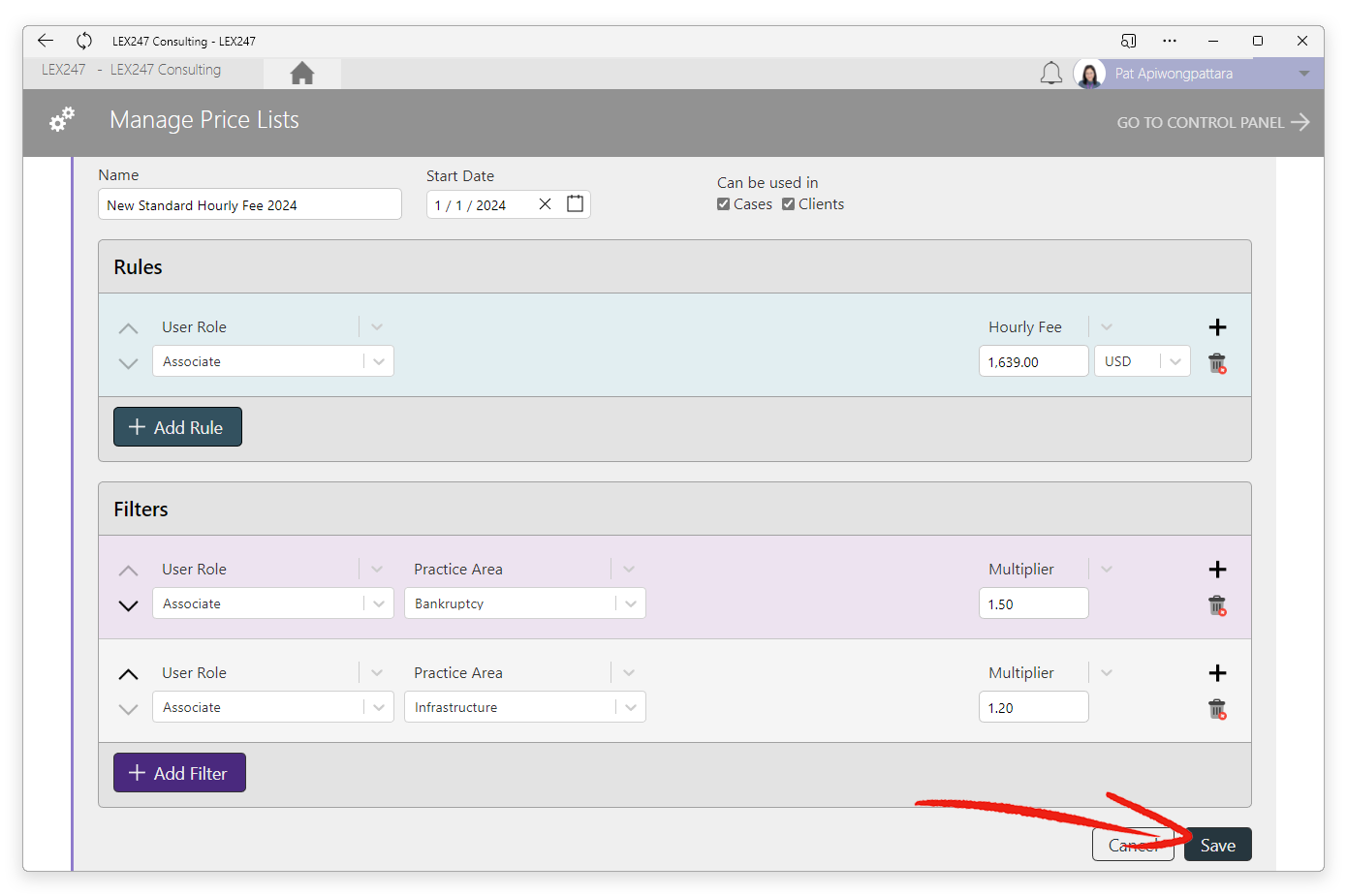The height and width of the screenshot is (896, 1347).
Task: Click the Manage Price Lists gears icon
Action: click(x=62, y=120)
